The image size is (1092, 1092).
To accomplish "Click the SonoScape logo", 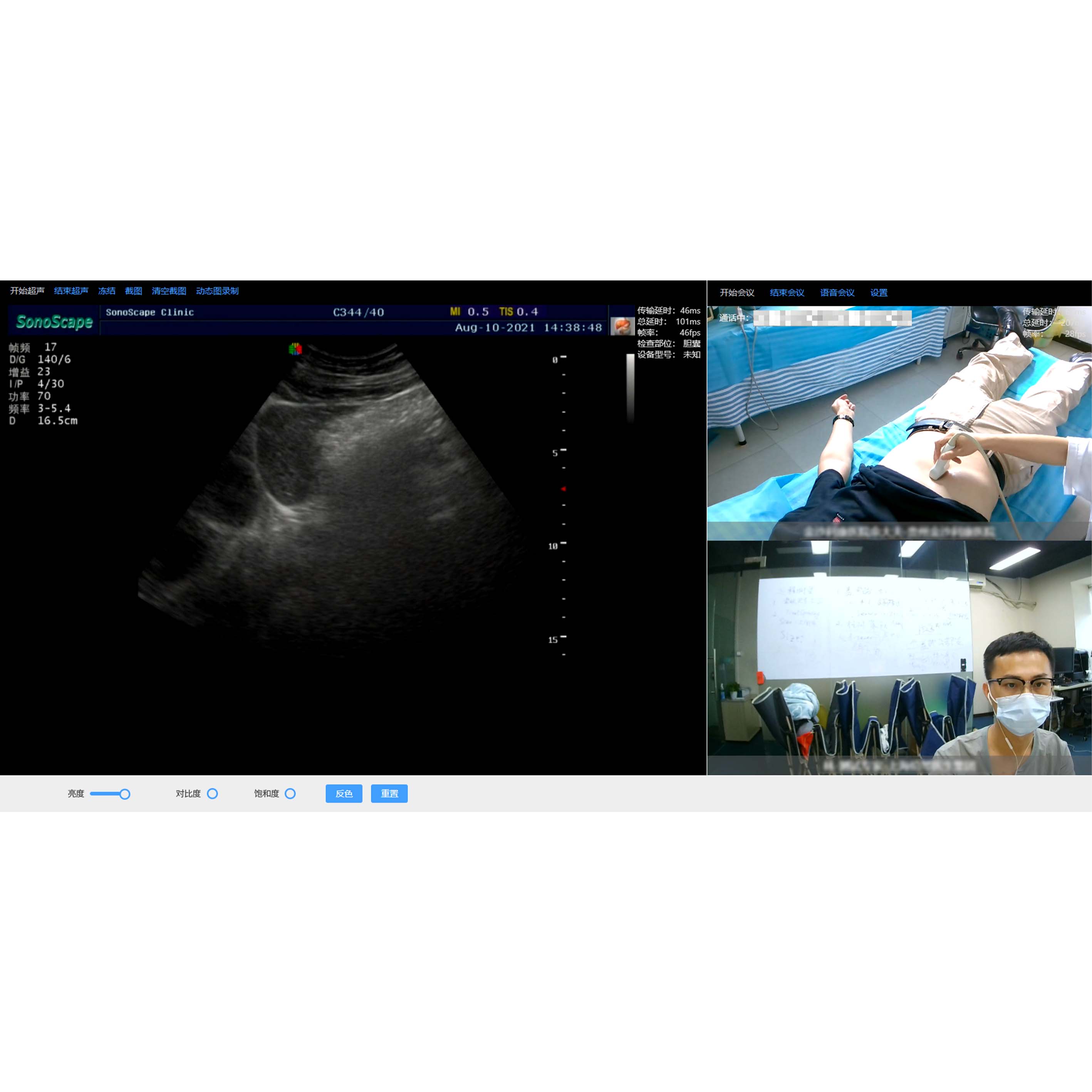I will coord(54,321).
